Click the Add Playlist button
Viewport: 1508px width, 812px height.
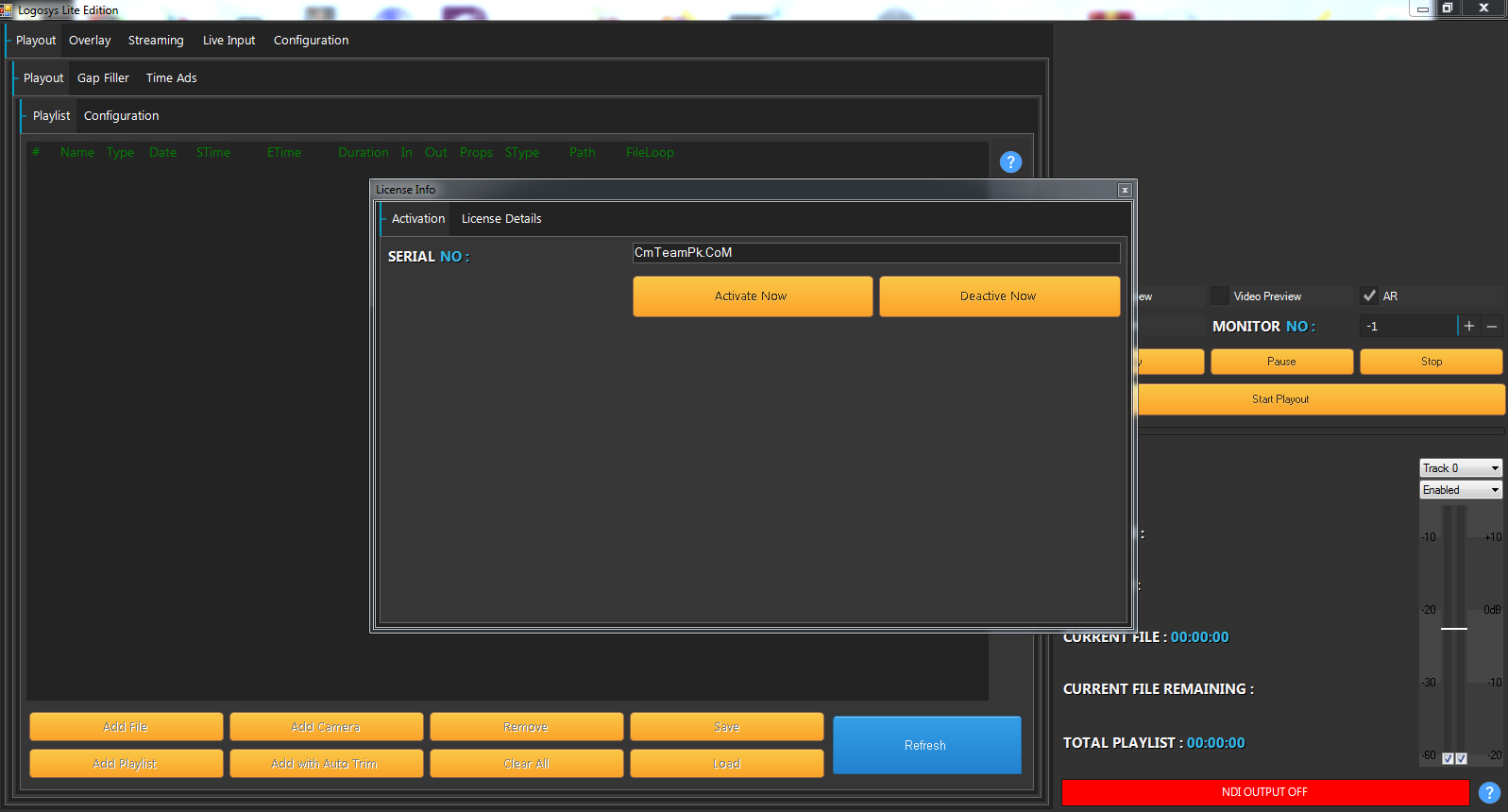[126, 764]
